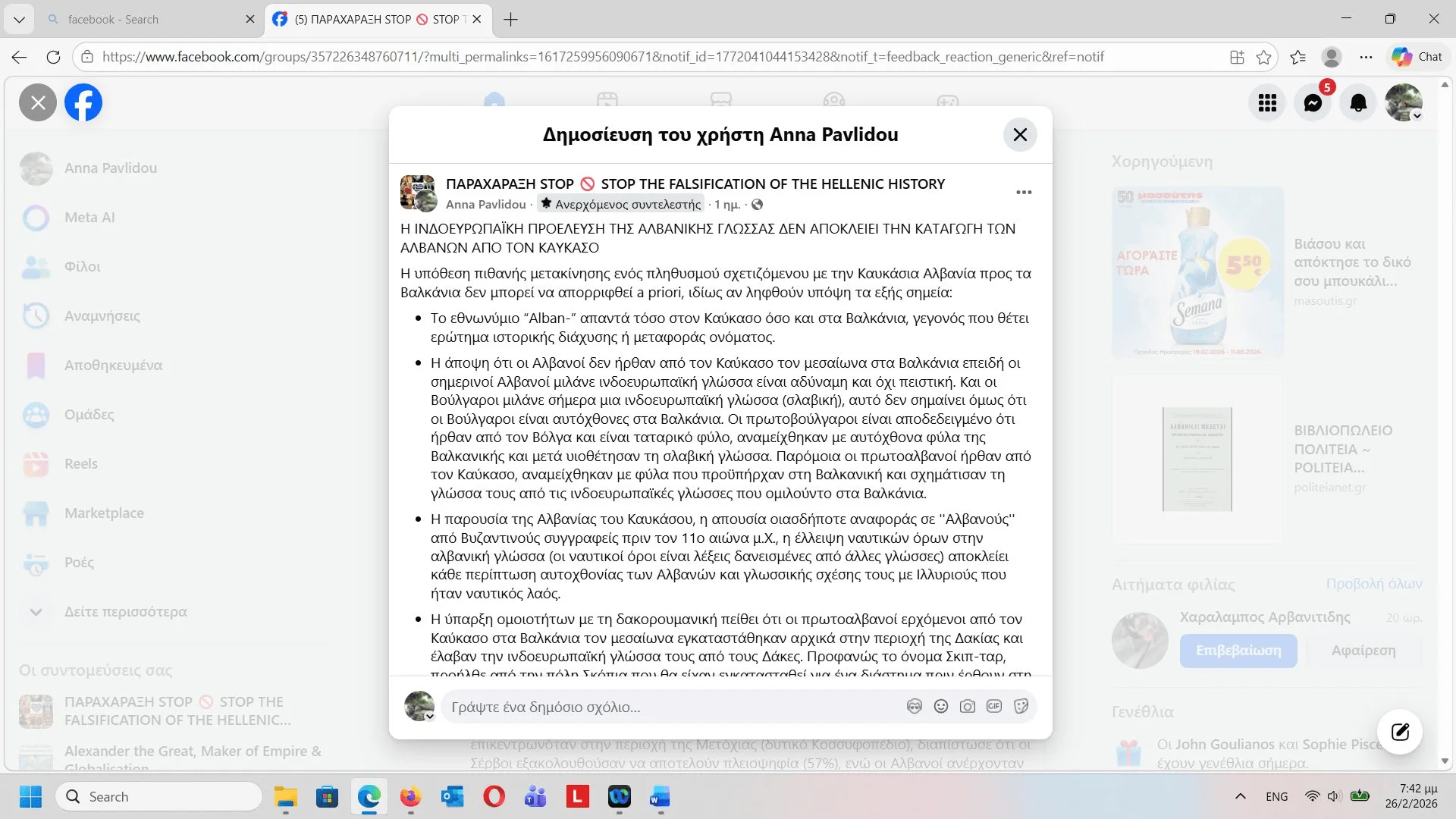Open emoji picker in comment box
This screenshot has height=819, width=1456.
pos(941,707)
